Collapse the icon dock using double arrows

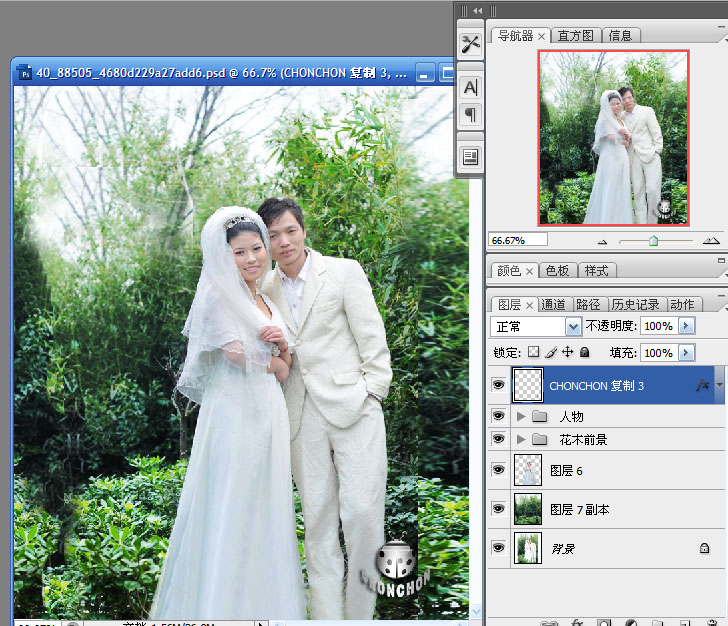pyautogui.click(x=477, y=10)
